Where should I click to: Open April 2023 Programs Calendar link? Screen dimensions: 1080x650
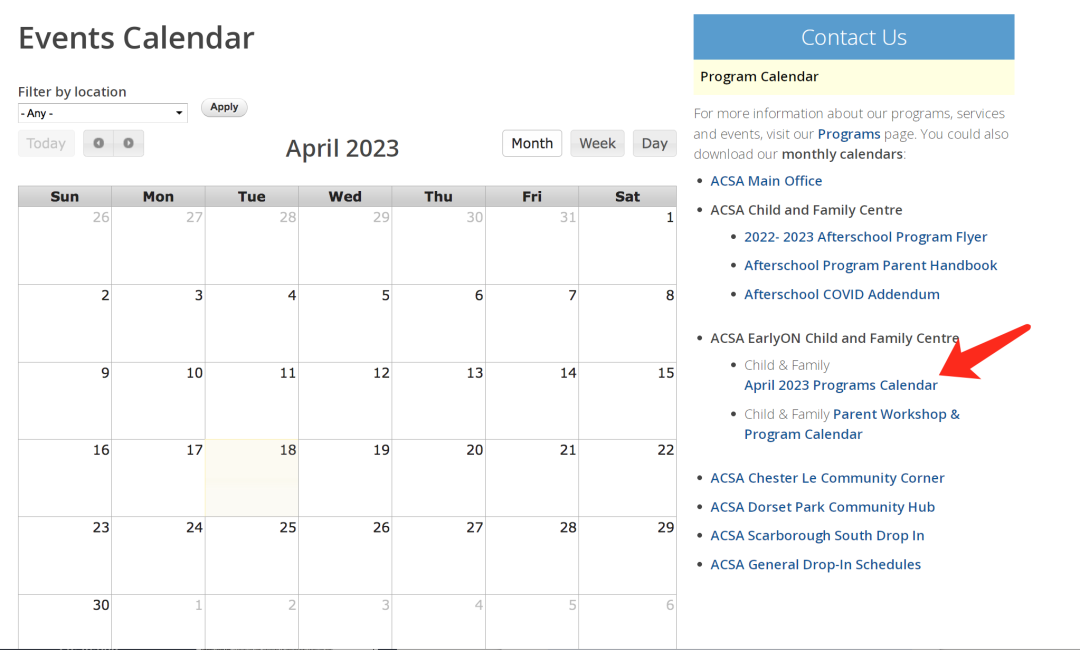[840, 385]
